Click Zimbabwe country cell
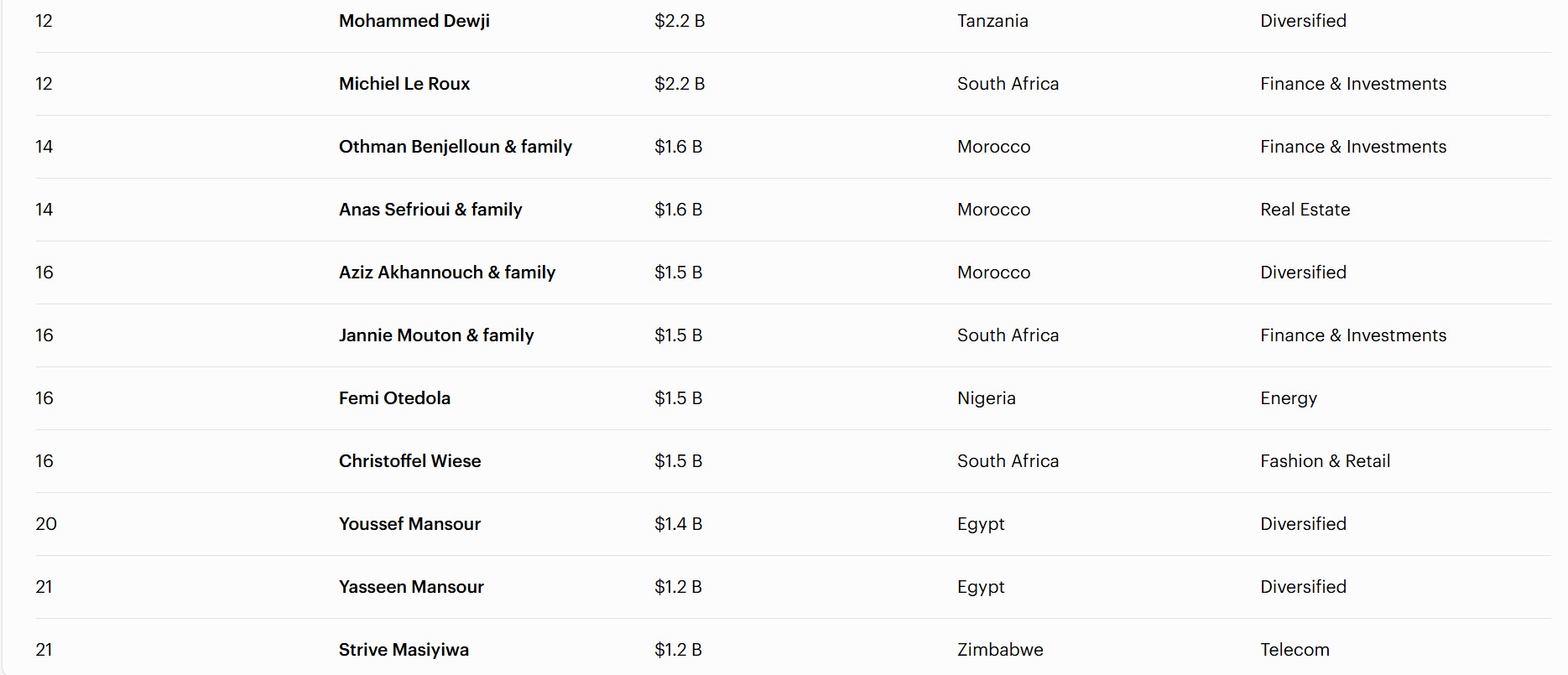Screen dimensions: 1568x675 (1000, 650)
